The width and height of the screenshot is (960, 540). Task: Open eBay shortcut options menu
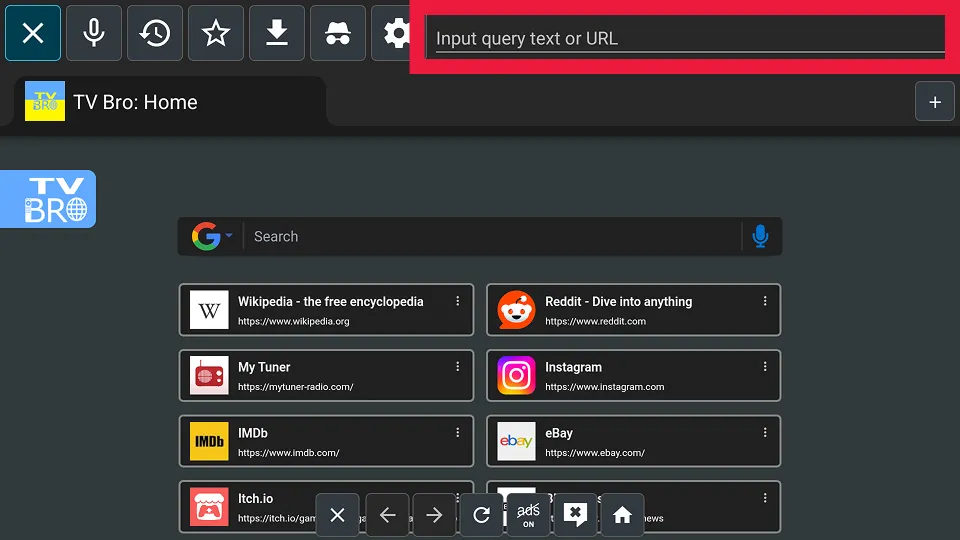765,433
